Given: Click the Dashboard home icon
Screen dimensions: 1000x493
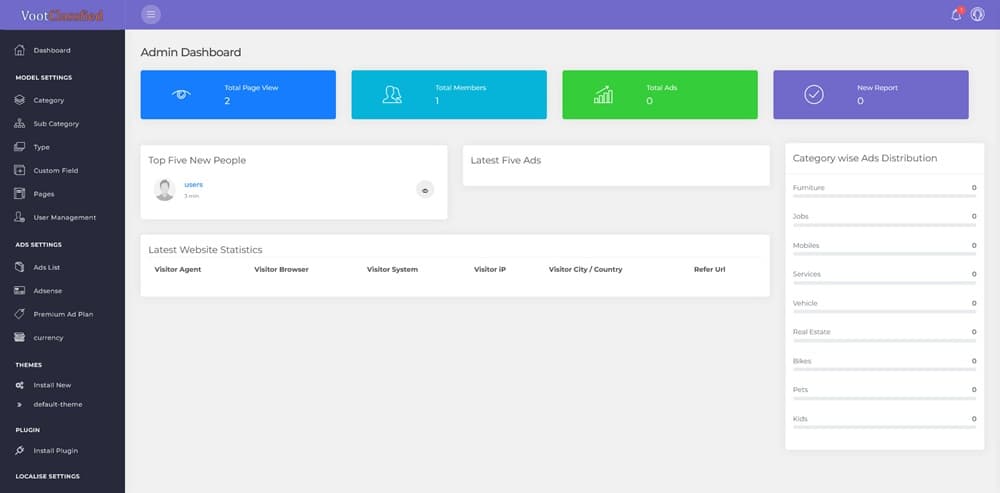Looking at the screenshot, I should coord(20,50).
